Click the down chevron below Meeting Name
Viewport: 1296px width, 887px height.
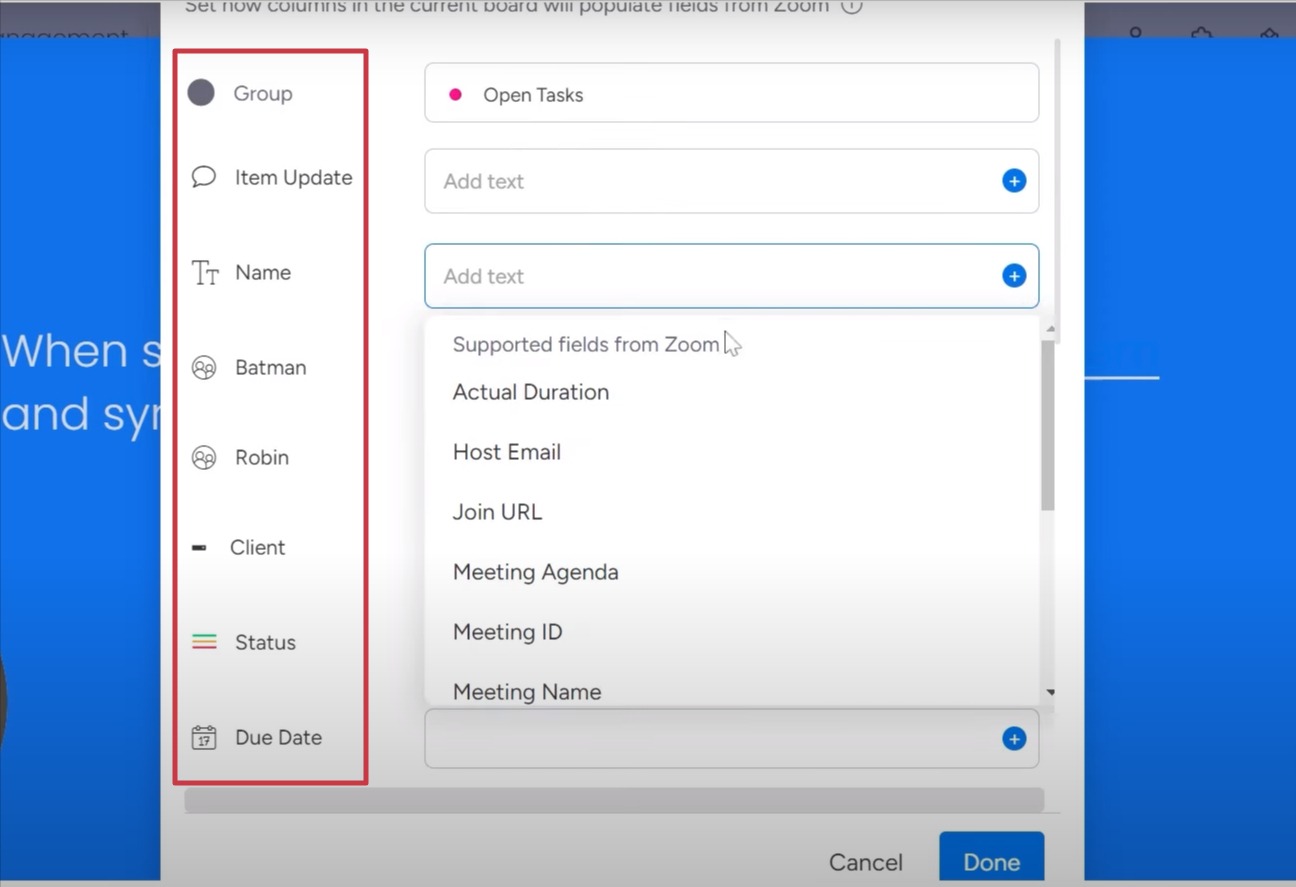coord(1051,691)
